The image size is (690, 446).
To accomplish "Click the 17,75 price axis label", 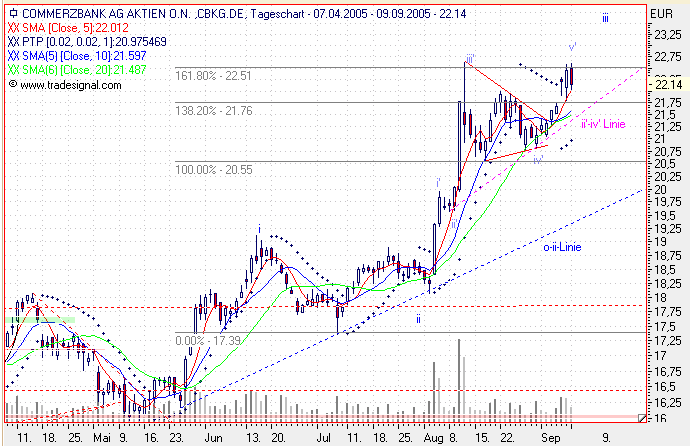I will point(668,312).
